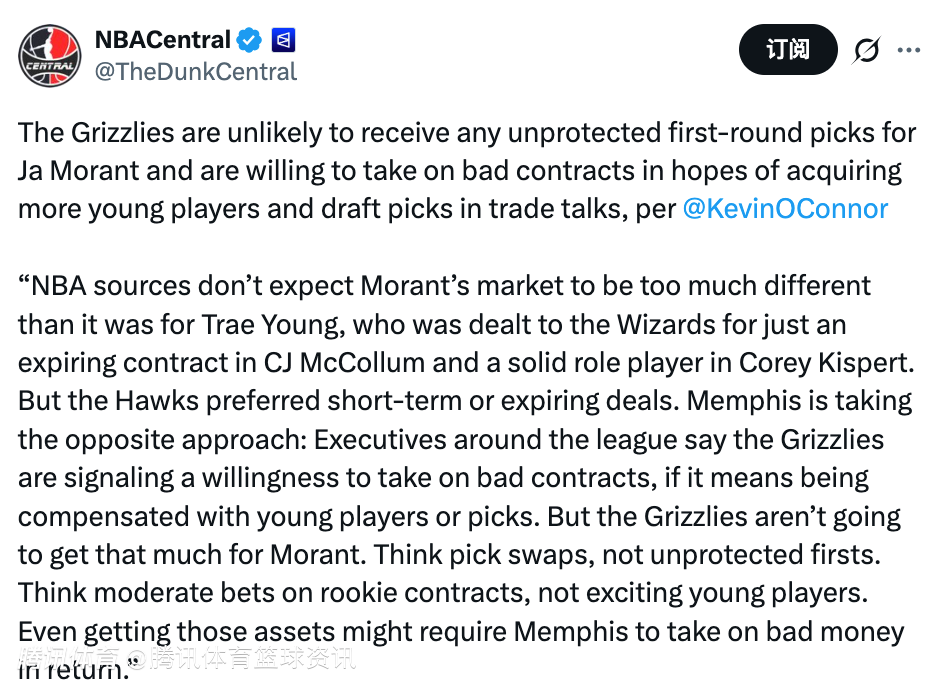This screenshot has height=686, width=948.
Task: Click the NBACentral display name
Action: click(162, 40)
